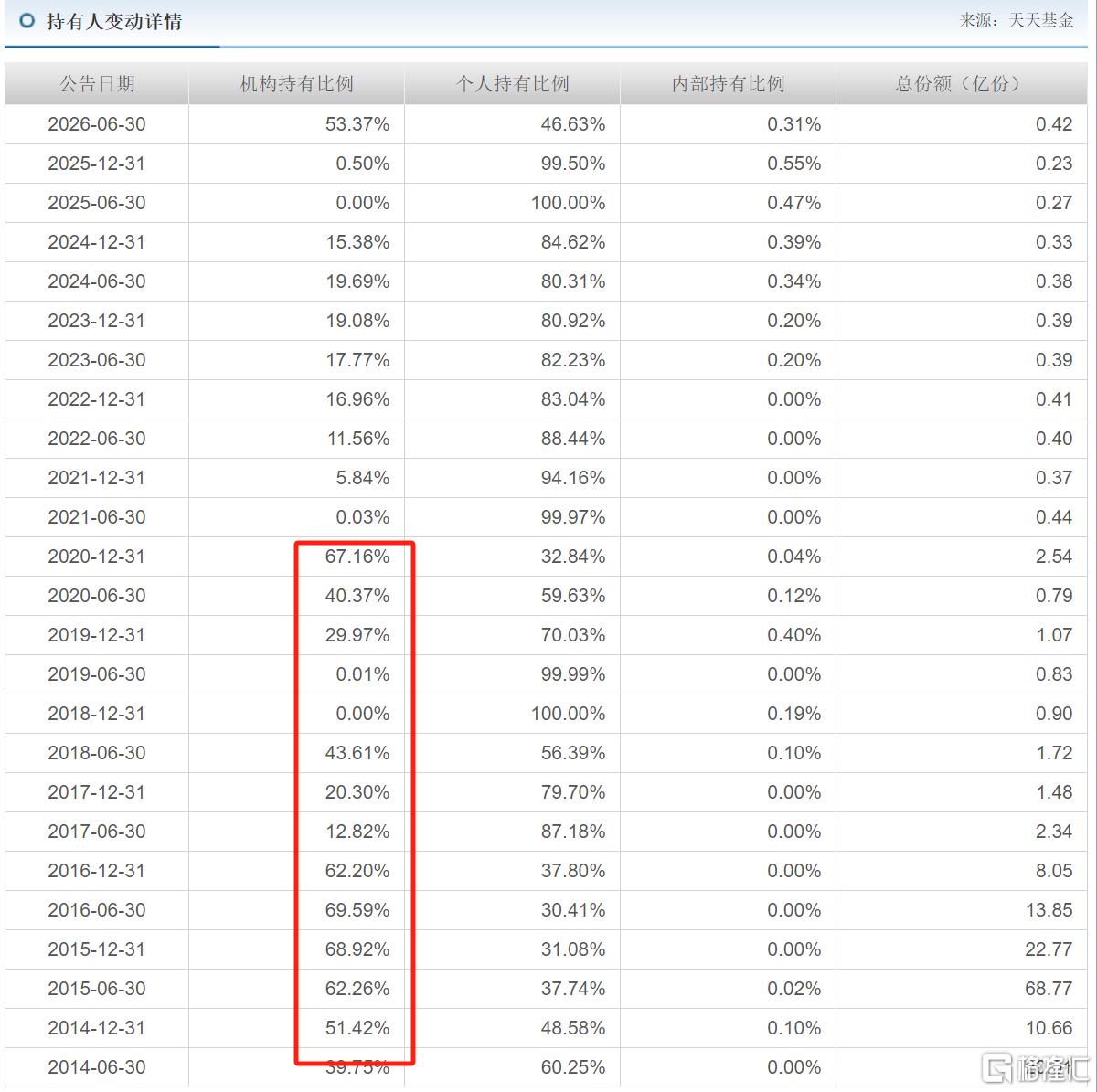Image resolution: width=1097 pixels, height=1092 pixels.
Task: Select the 83.04% individual holding cell
Action: click(573, 399)
